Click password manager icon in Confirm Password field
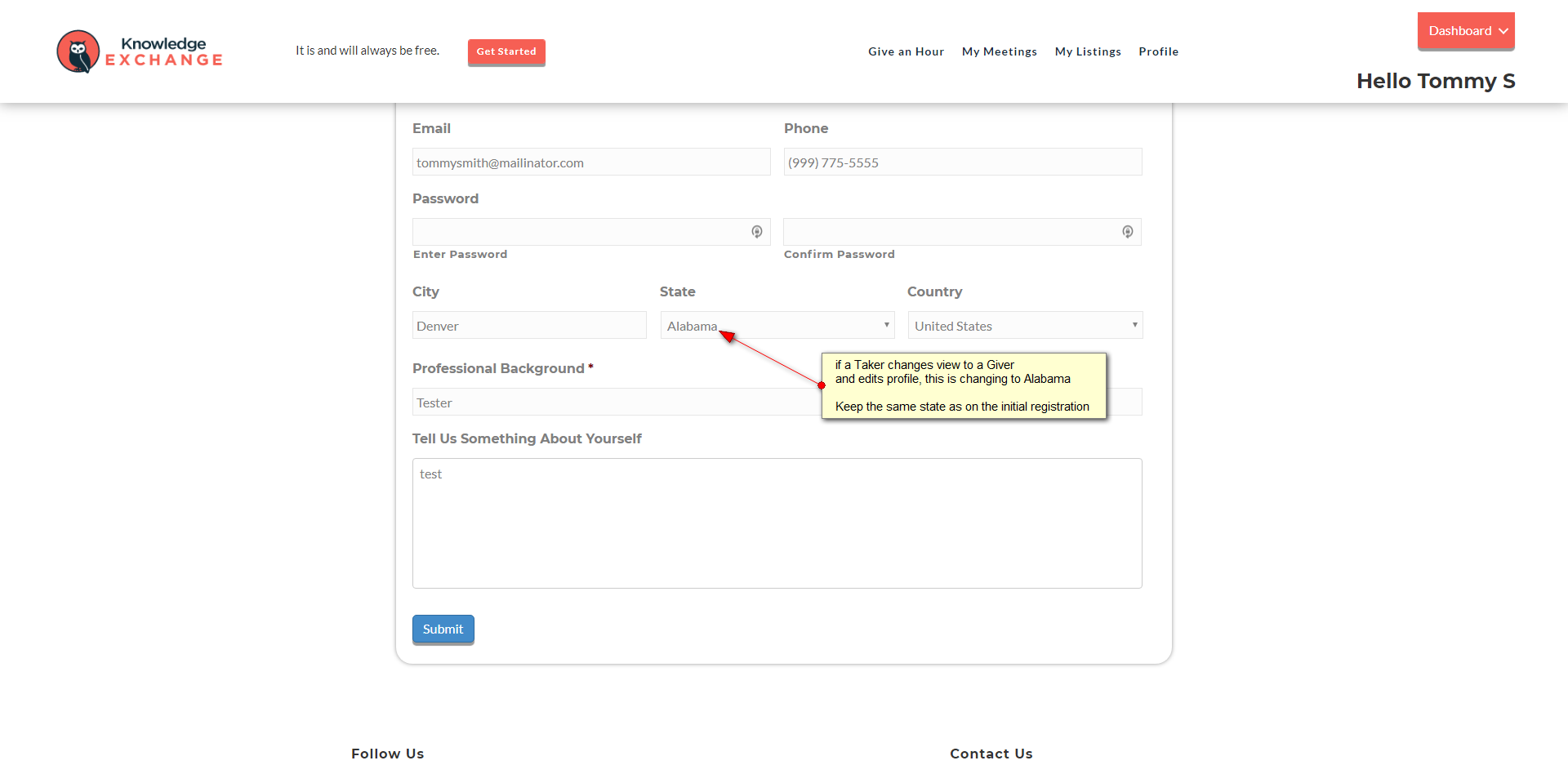The image size is (1568, 765). (x=1127, y=232)
